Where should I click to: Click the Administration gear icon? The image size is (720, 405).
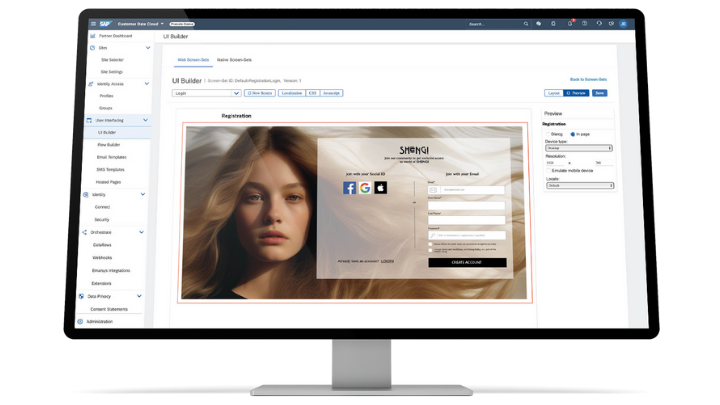[80, 321]
